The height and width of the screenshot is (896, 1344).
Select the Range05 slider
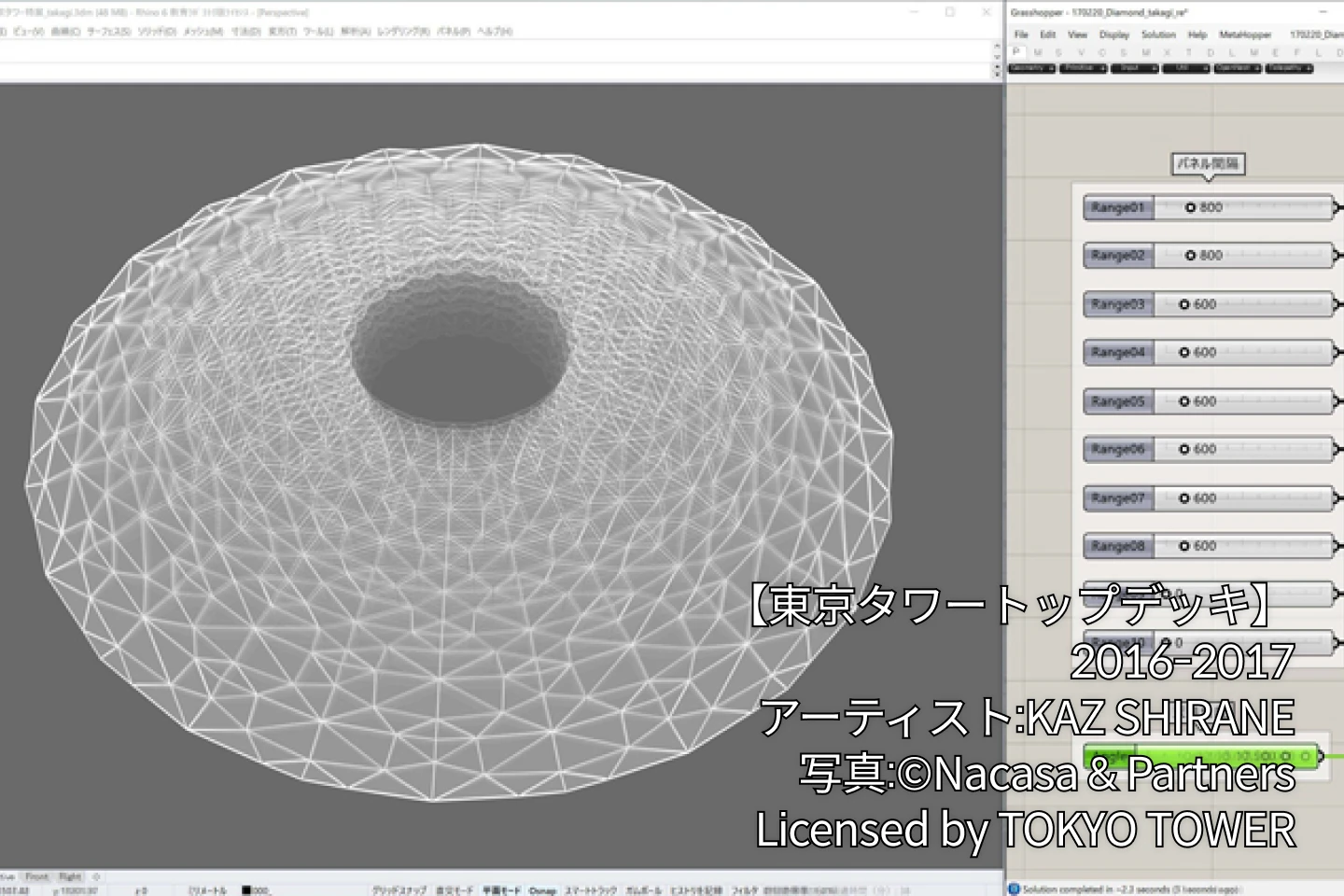(1210, 401)
